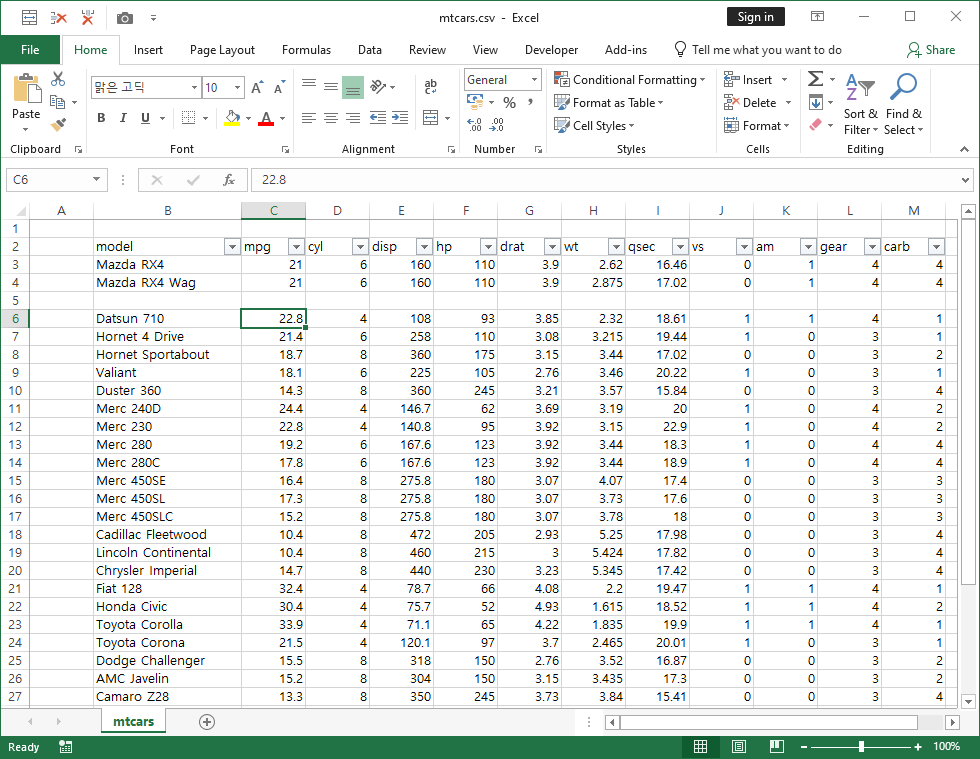Viewport: 980px width, 759px height.
Task: Open the mpg column filter dropdown
Action: (x=296, y=247)
